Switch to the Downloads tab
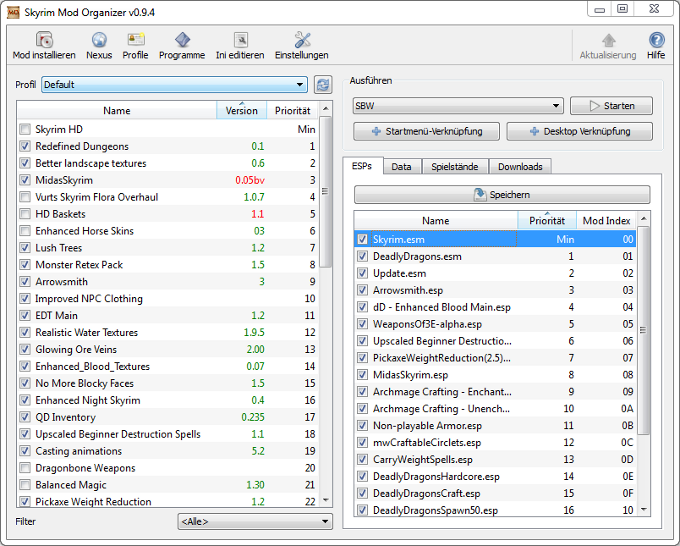This screenshot has width=680, height=546. click(x=520, y=167)
